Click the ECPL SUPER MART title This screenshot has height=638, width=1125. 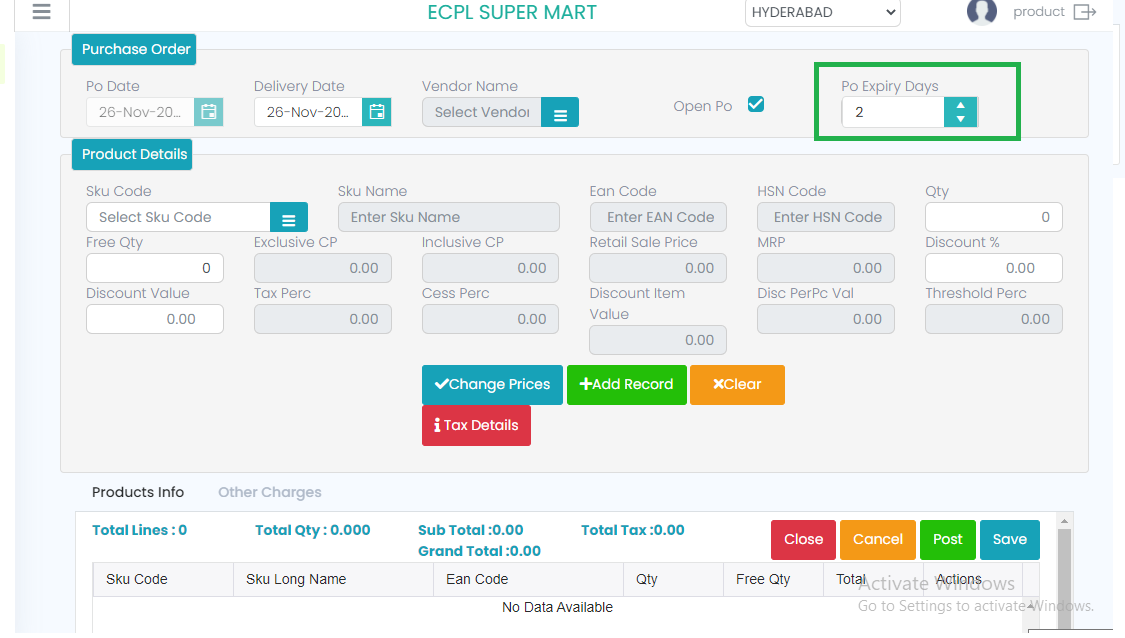pos(512,12)
